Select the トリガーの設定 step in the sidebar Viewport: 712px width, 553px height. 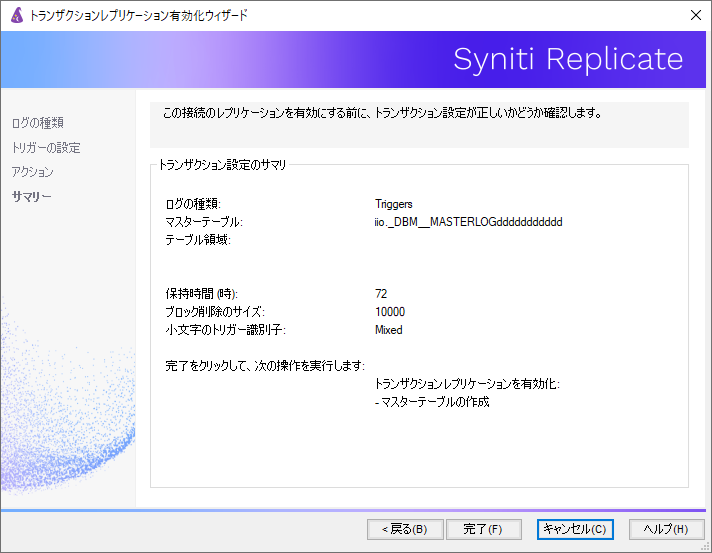[46, 148]
